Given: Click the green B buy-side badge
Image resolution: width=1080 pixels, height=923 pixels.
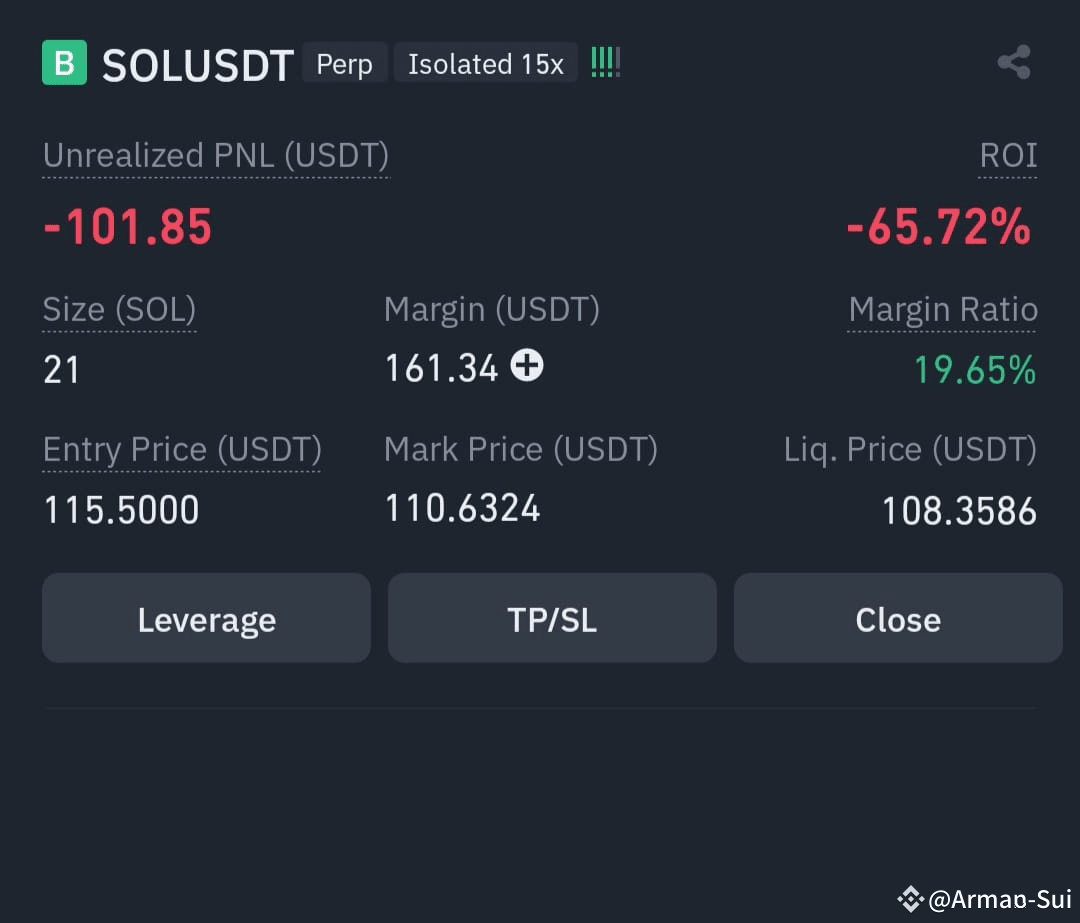Looking at the screenshot, I should [64, 63].
